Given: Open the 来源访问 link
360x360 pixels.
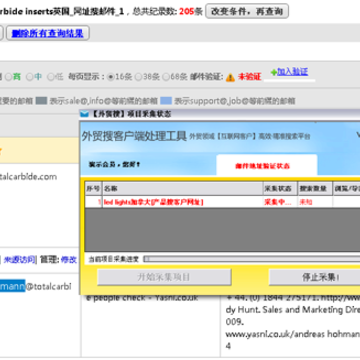Looking at the screenshot, I should click(20, 260).
